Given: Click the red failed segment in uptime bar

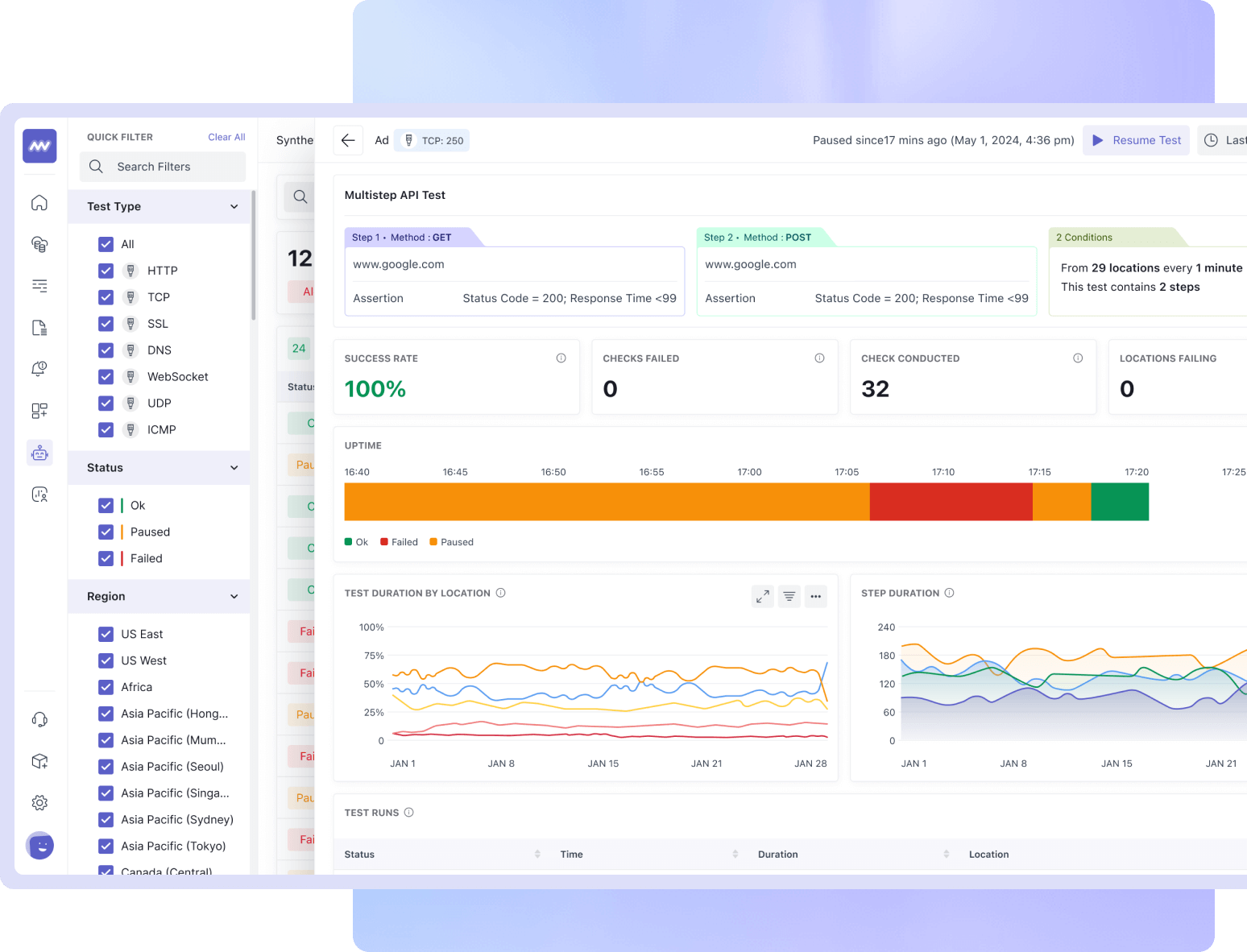Looking at the screenshot, I should click(951, 502).
